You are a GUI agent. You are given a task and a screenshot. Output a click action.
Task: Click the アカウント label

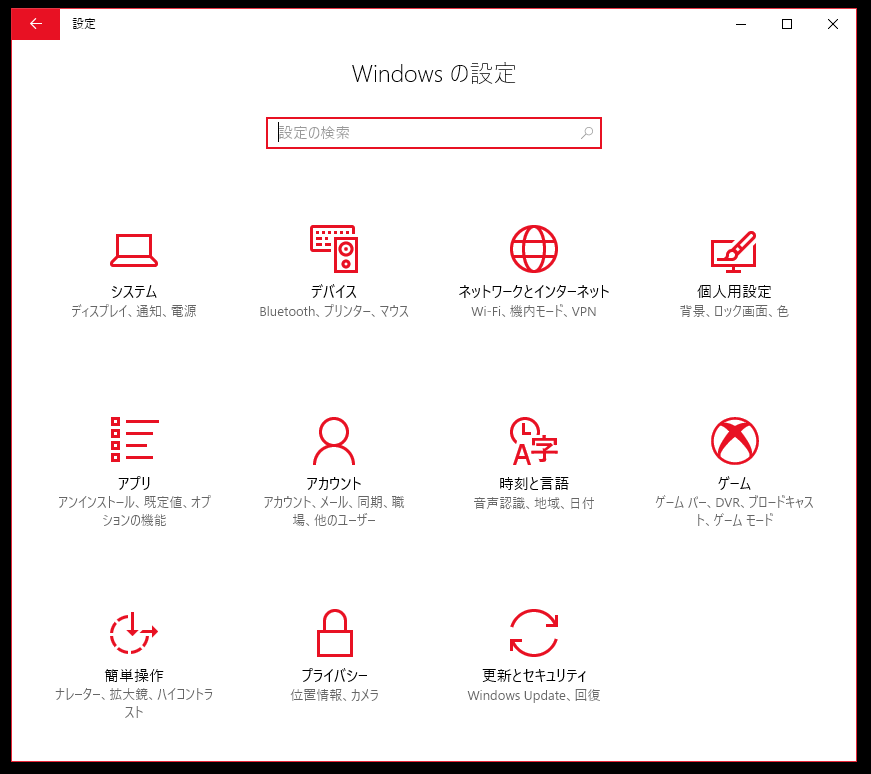[x=334, y=483]
